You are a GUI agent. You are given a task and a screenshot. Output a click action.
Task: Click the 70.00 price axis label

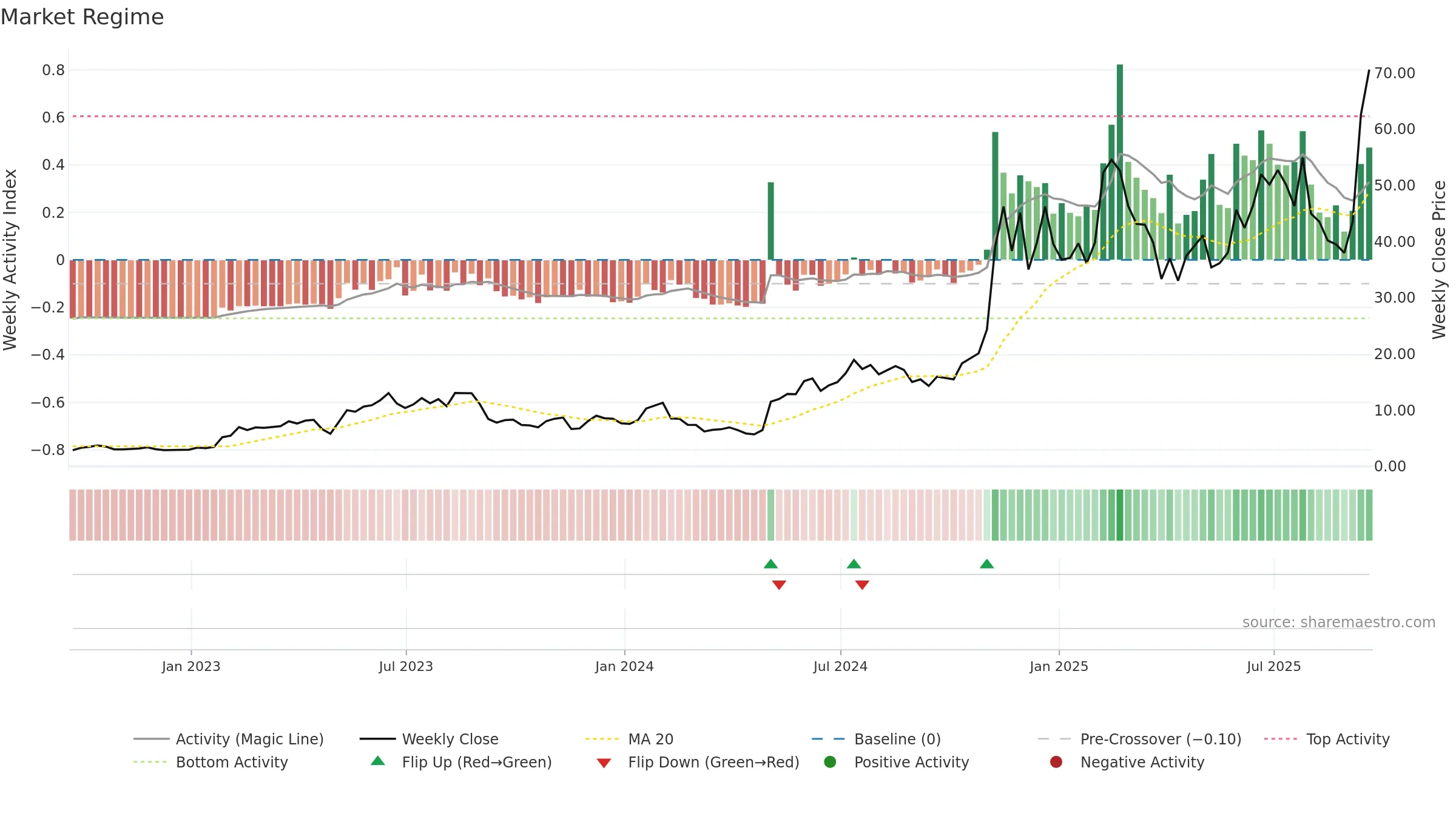(1394, 73)
